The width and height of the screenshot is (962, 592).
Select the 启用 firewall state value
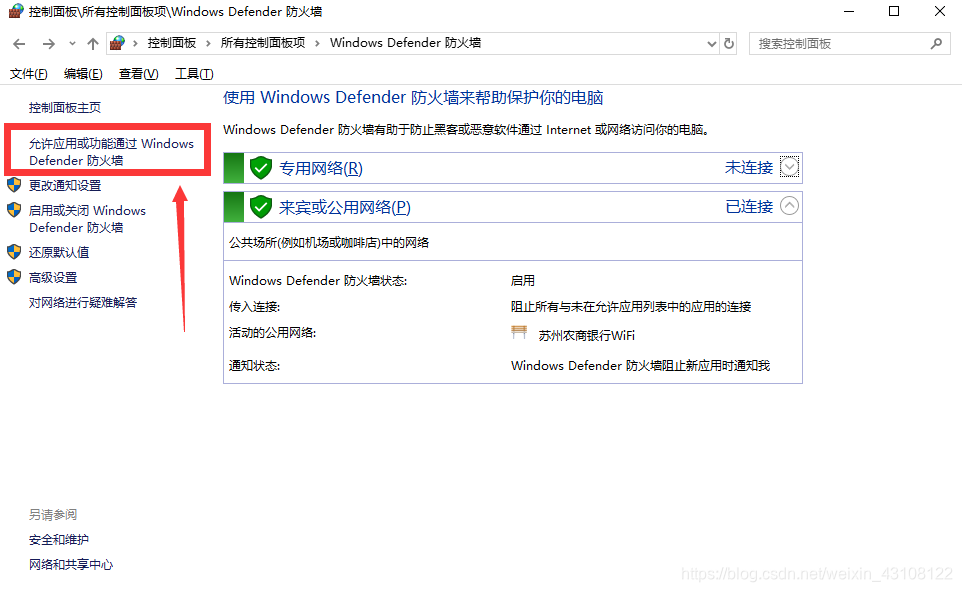(x=523, y=281)
